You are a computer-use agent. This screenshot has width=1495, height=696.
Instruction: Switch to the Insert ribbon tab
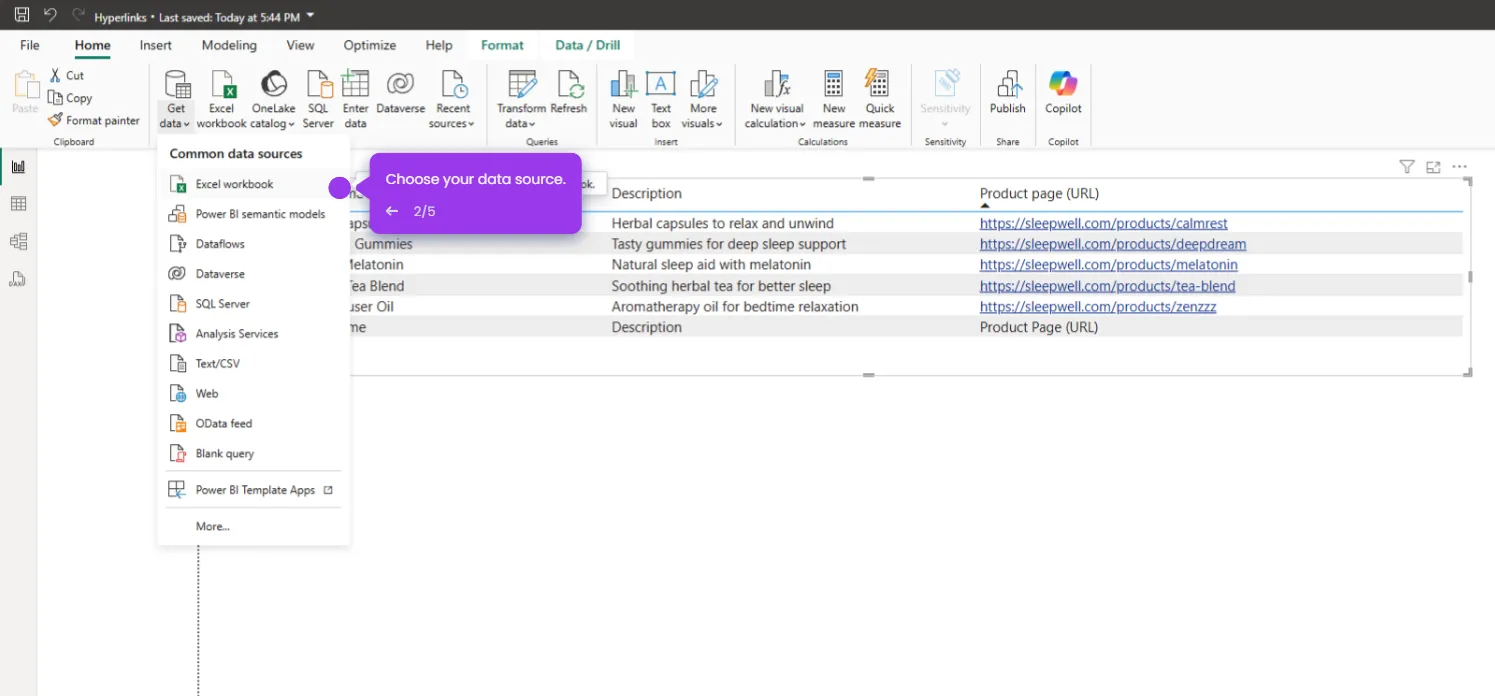(155, 45)
